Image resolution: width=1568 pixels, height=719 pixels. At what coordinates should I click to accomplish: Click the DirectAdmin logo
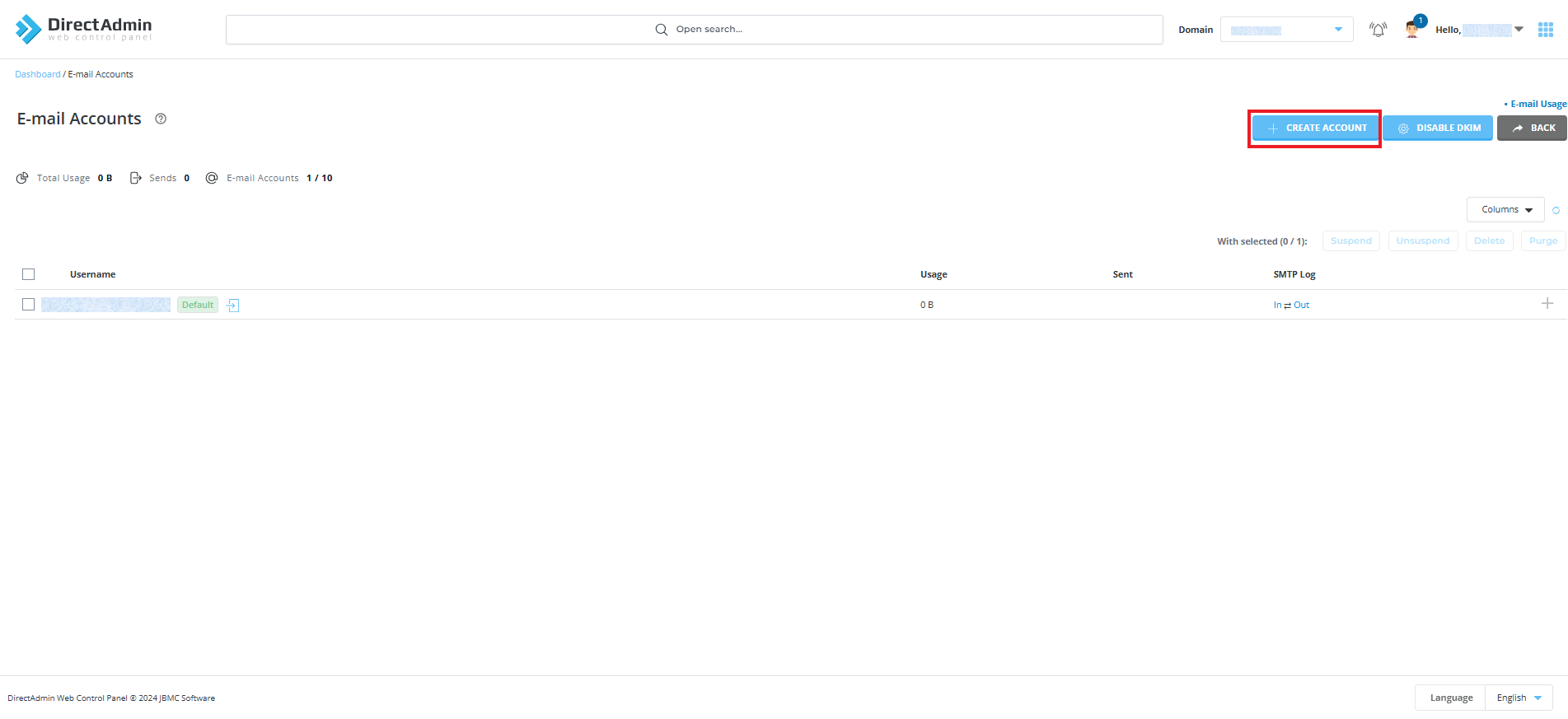coord(83,29)
